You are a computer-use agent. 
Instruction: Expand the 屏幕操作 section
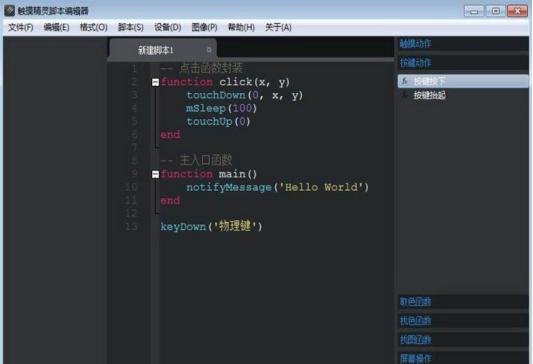point(463,358)
